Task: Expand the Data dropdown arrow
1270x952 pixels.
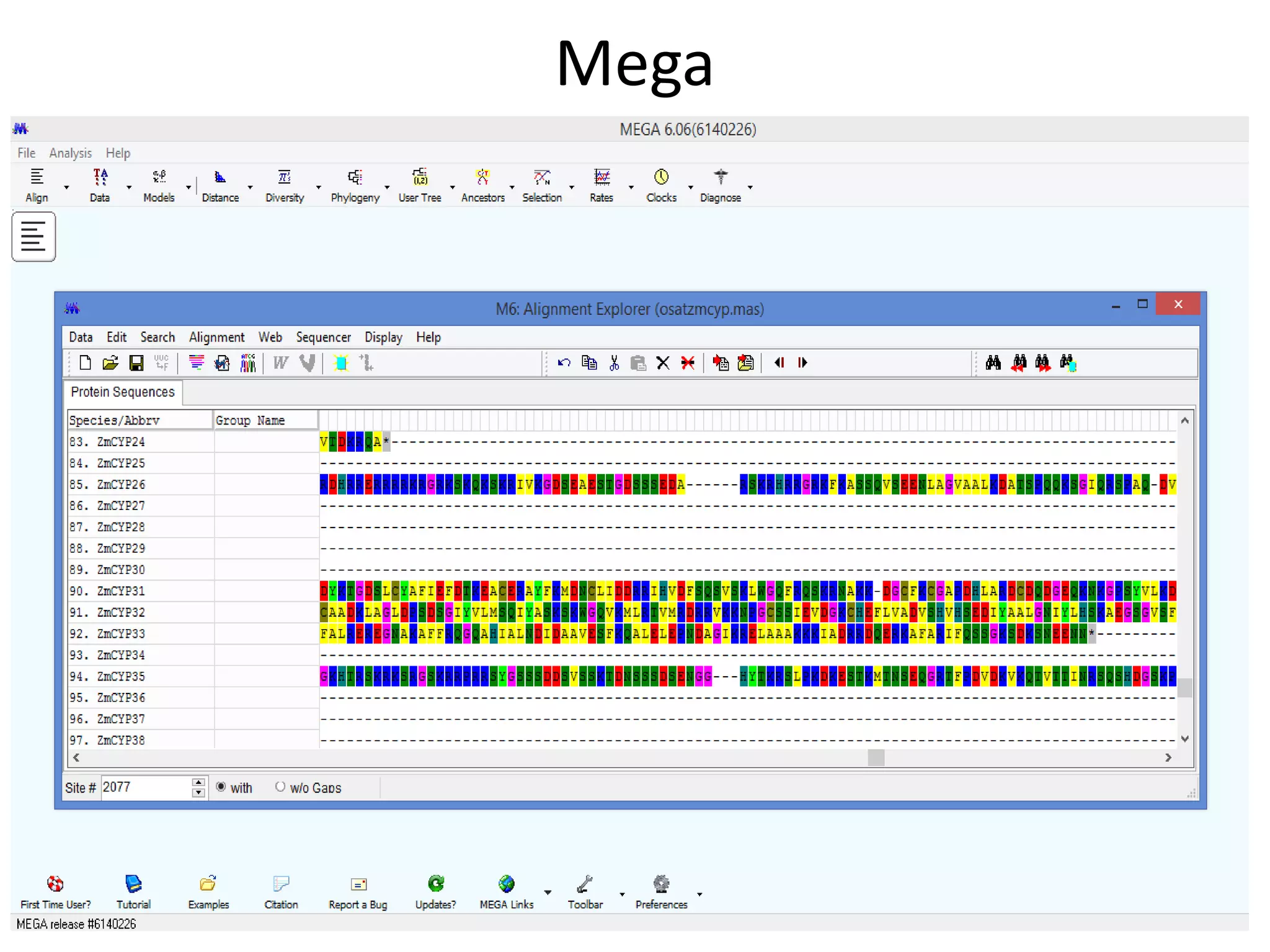Action: pyautogui.click(x=129, y=187)
